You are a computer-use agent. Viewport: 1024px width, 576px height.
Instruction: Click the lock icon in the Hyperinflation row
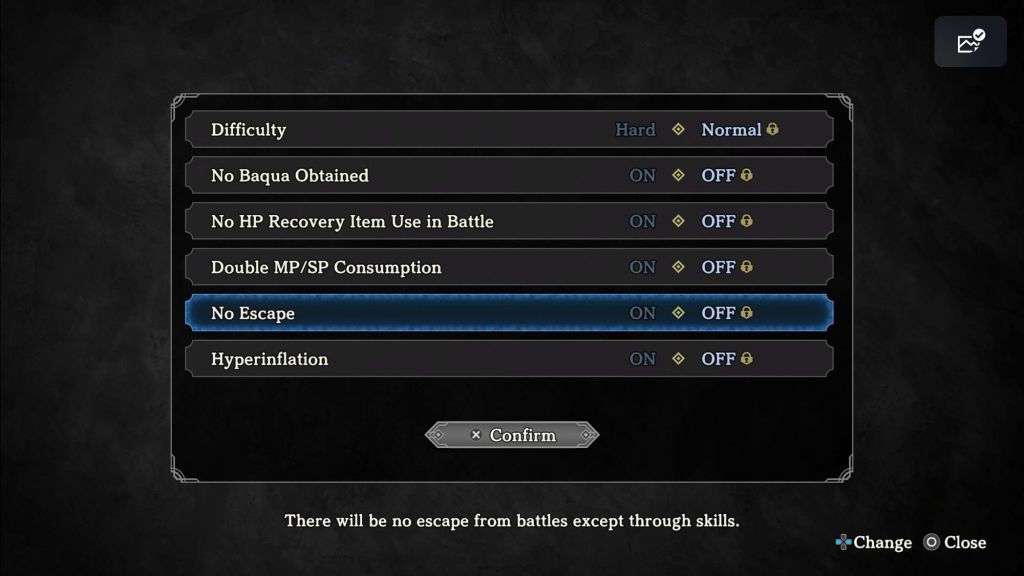[x=747, y=359]
